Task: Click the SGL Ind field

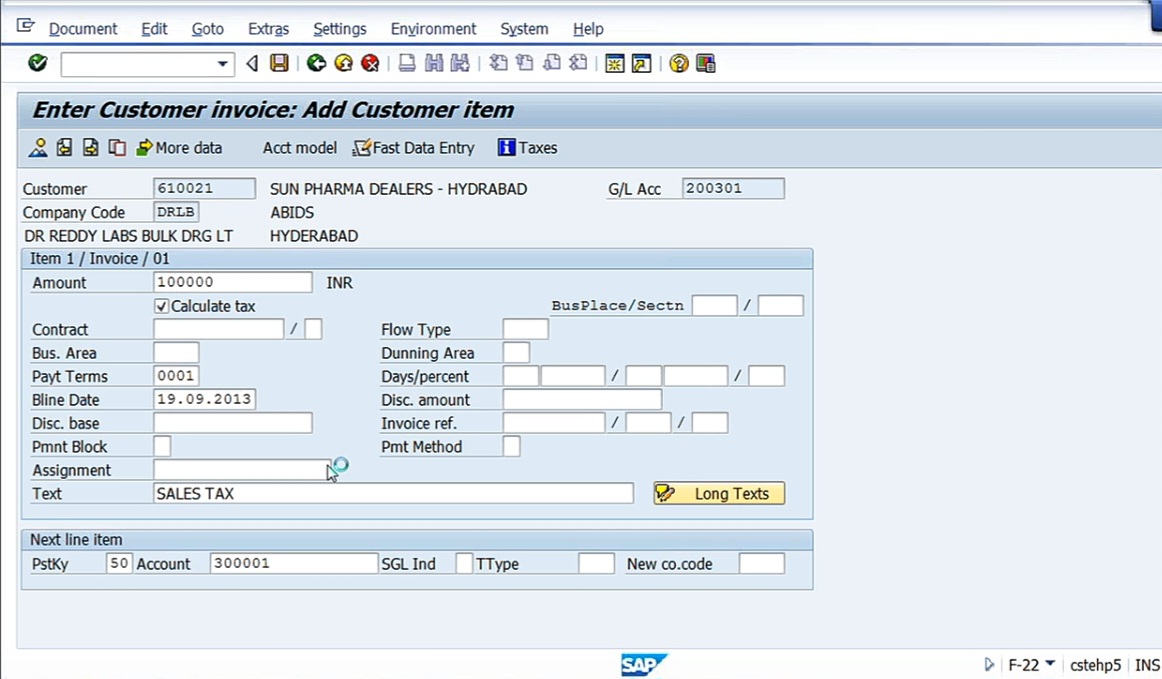Action: coord(464,563)
